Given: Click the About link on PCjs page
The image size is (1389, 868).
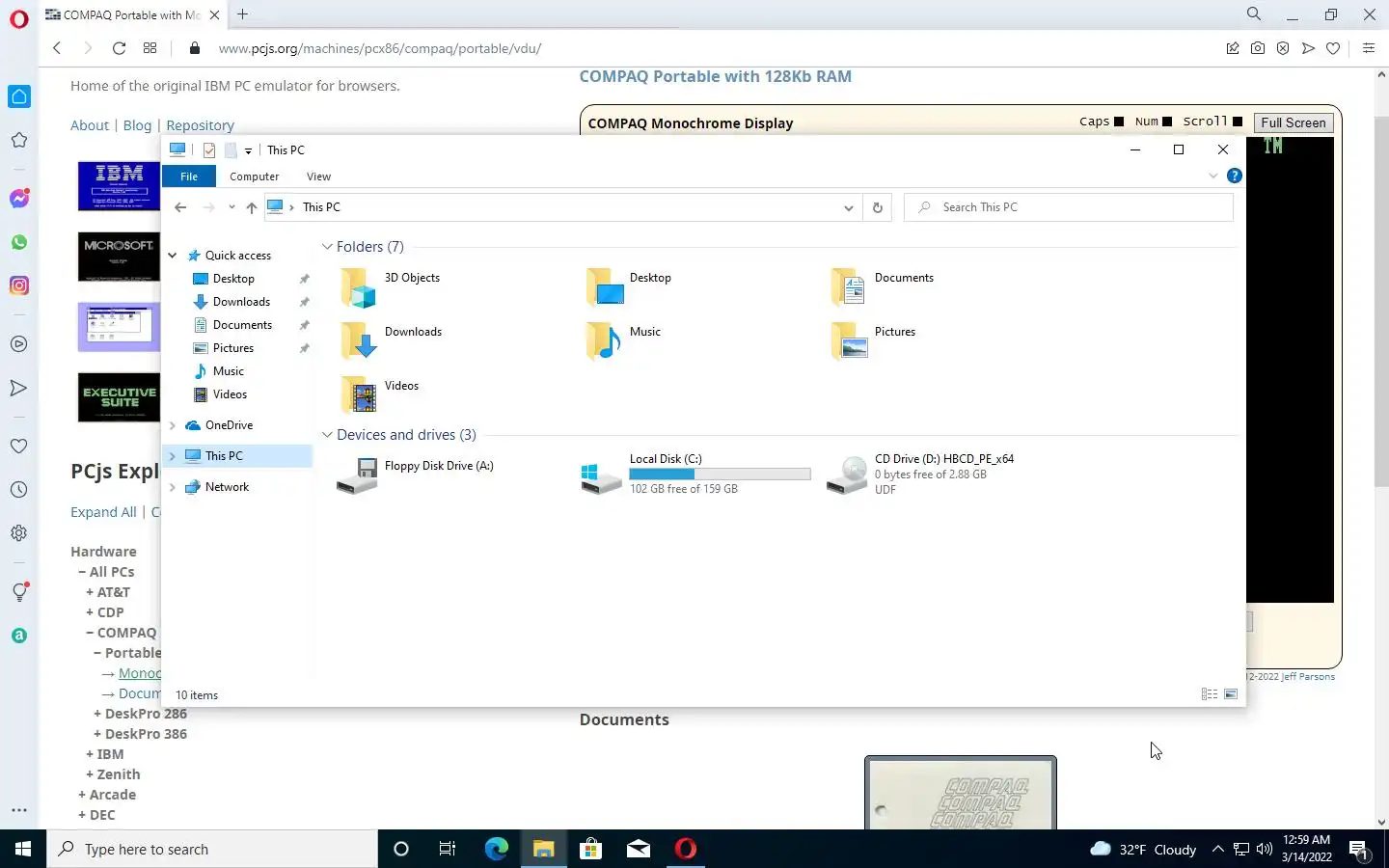Looking at the screenshot, I should click(90, 125).
